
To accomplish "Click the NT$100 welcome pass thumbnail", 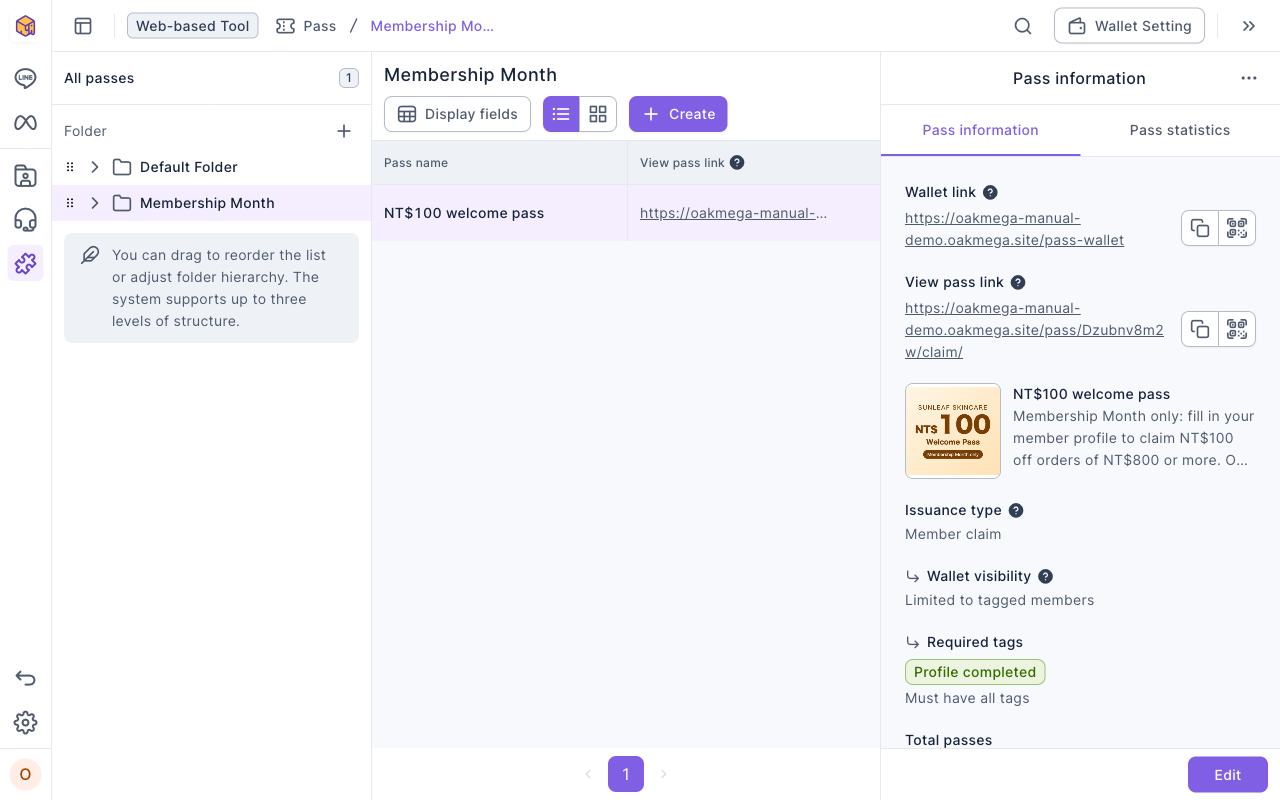I will coord(953,431).
